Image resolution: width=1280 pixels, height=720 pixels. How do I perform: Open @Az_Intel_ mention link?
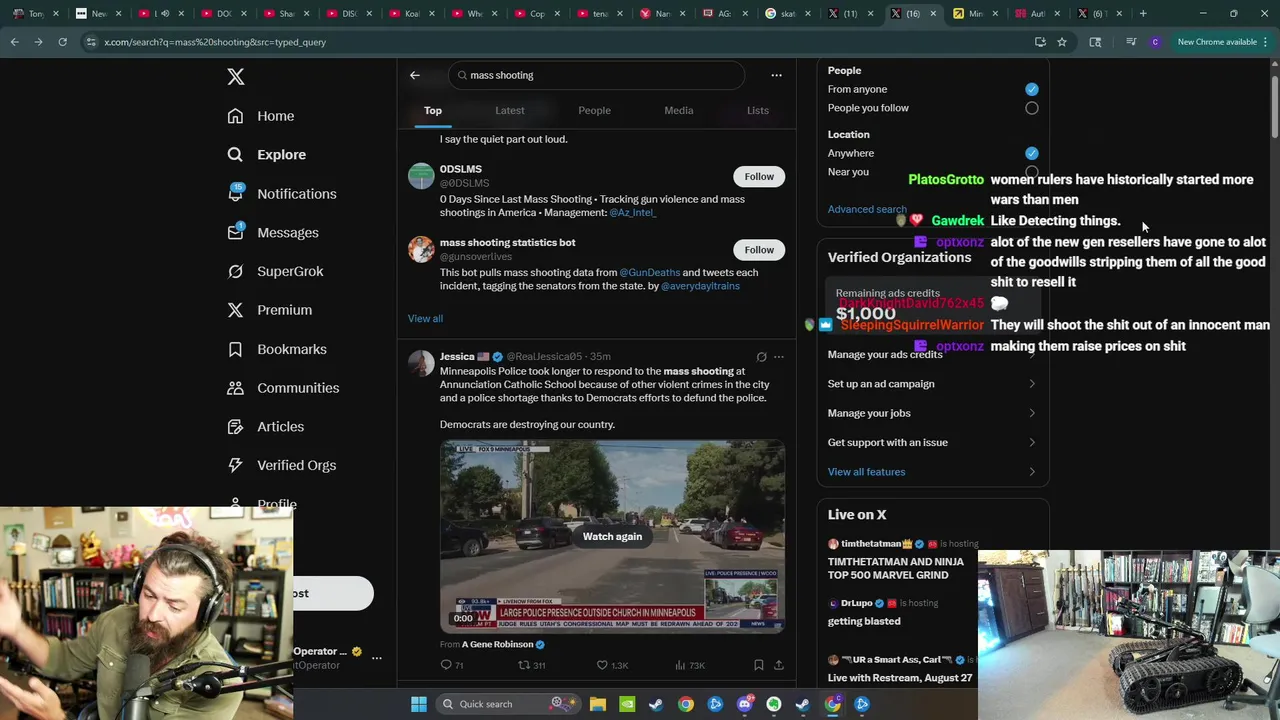tap(632, 213)
